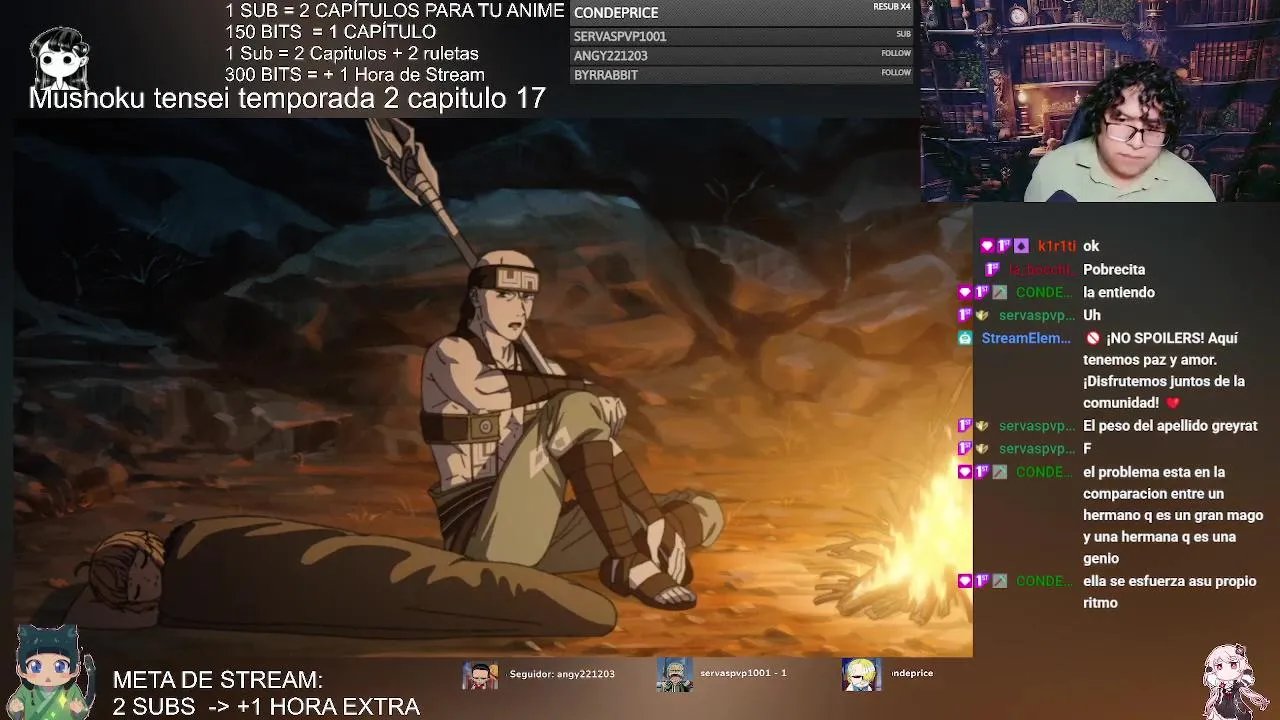Click "Mushoku tensei temporada 2 capitulo 17" title

coord(287,98)
